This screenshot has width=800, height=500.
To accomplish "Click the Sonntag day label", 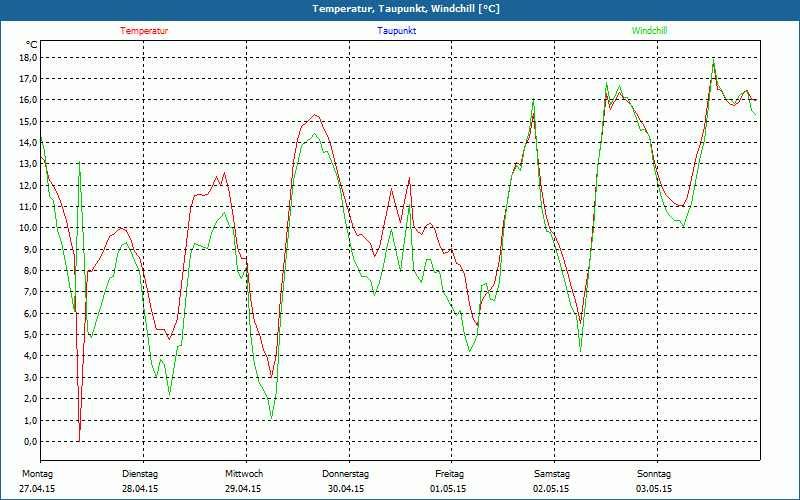I will click(x=654, y=474).
